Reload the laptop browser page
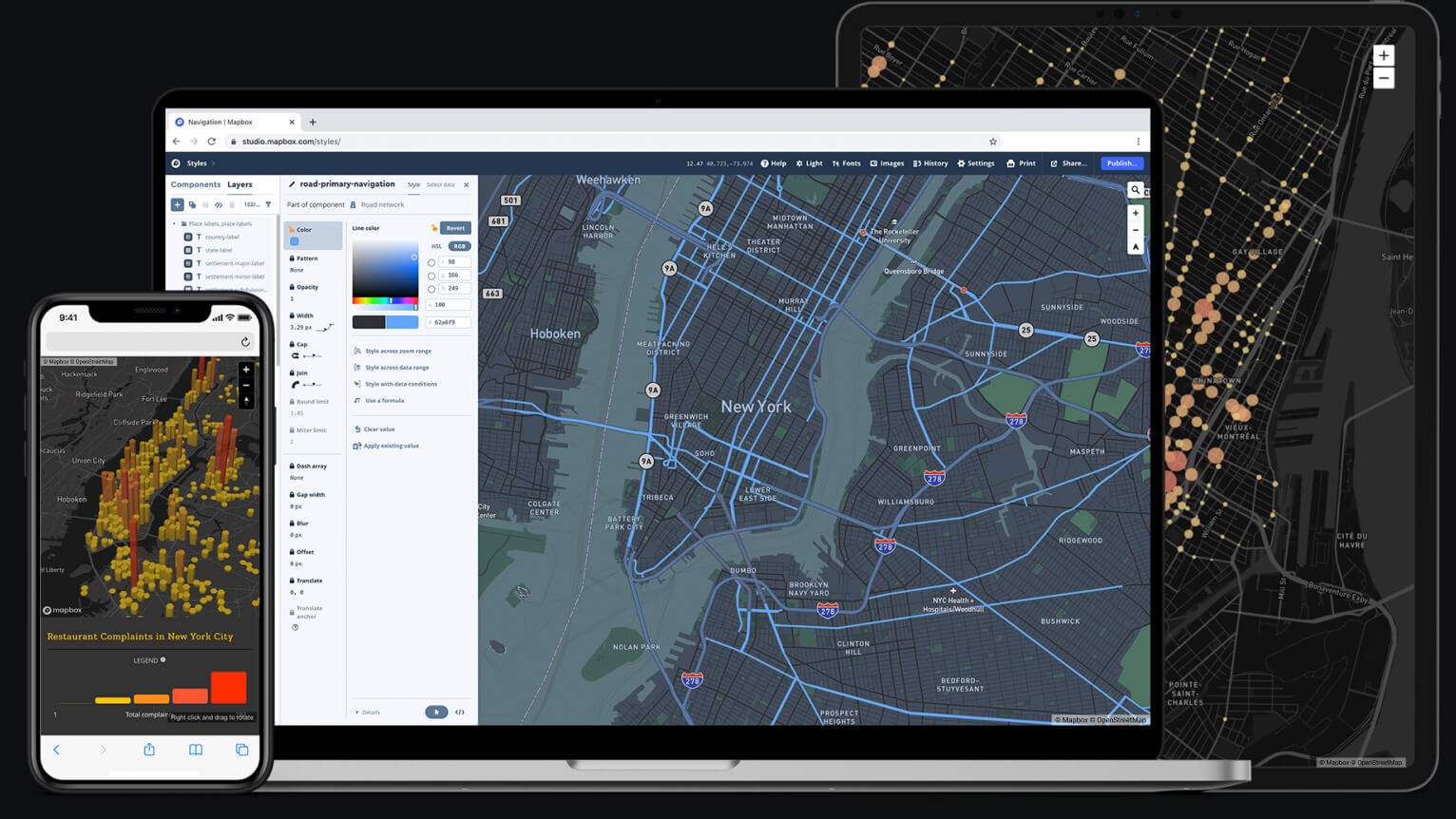Screen dimensions: 1456x819 tap(211, 142)
